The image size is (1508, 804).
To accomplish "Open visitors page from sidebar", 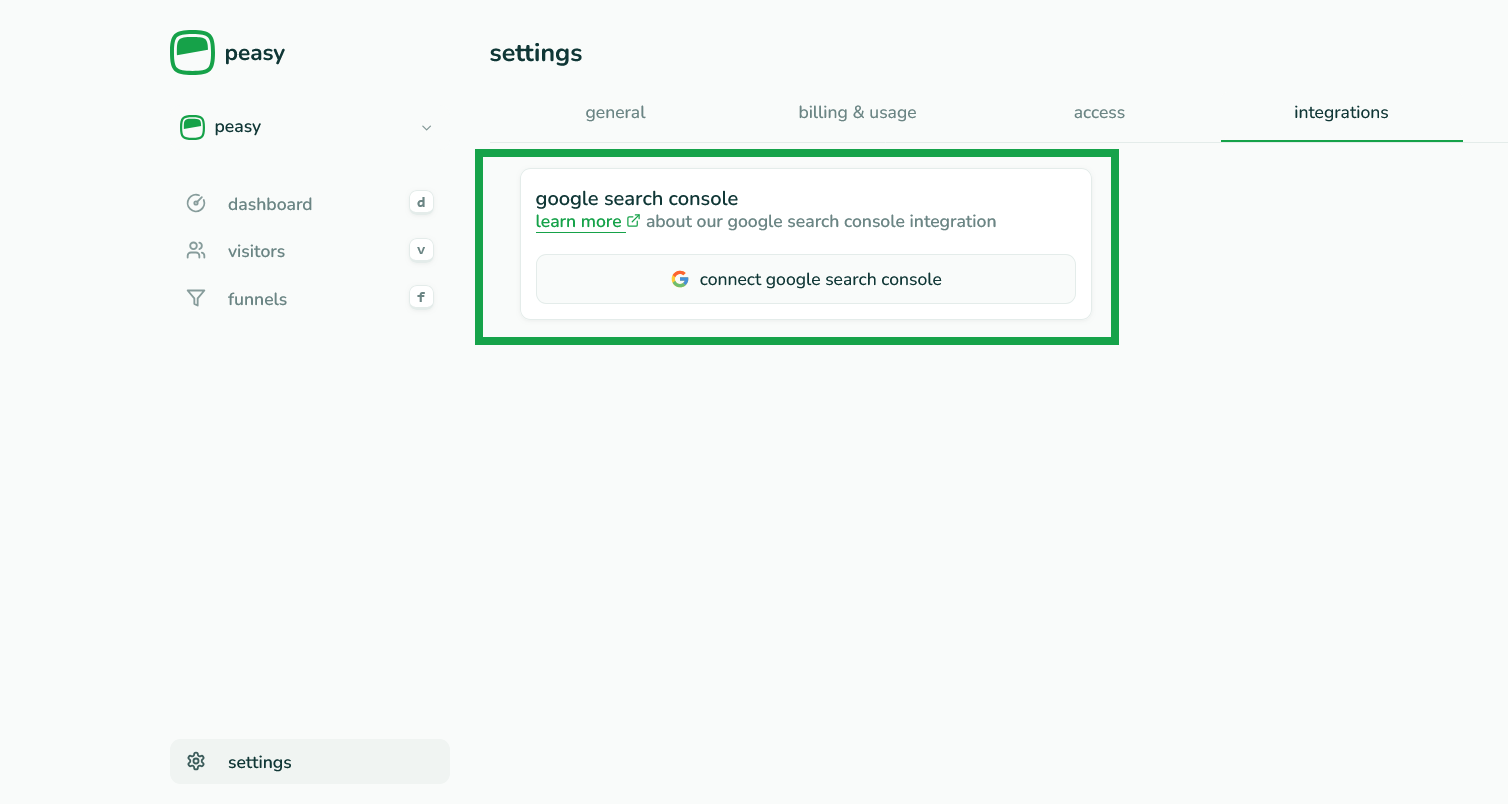I will [x=256, y=251].
